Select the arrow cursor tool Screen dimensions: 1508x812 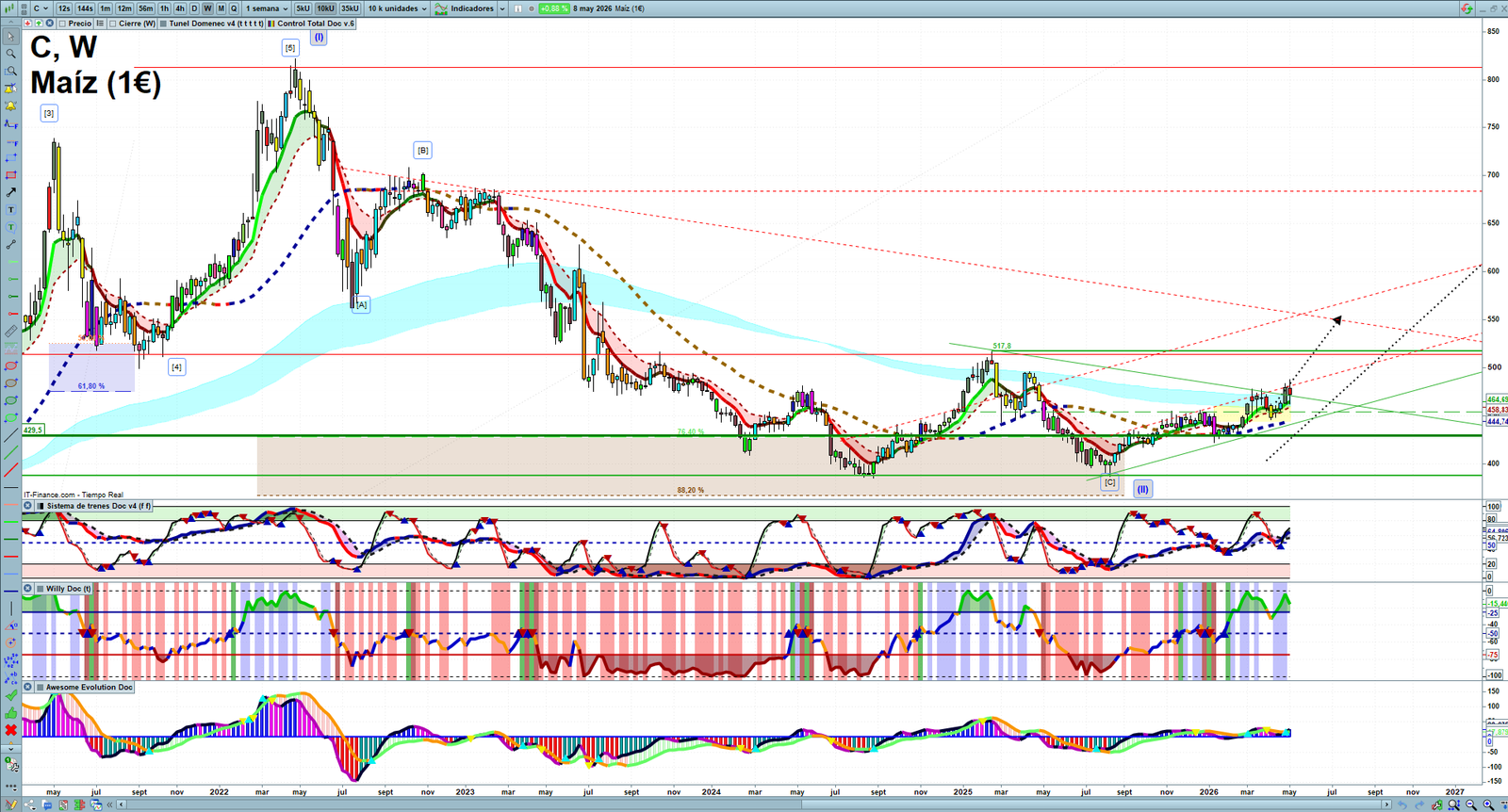pyautogui.click(x=11, y=36)
